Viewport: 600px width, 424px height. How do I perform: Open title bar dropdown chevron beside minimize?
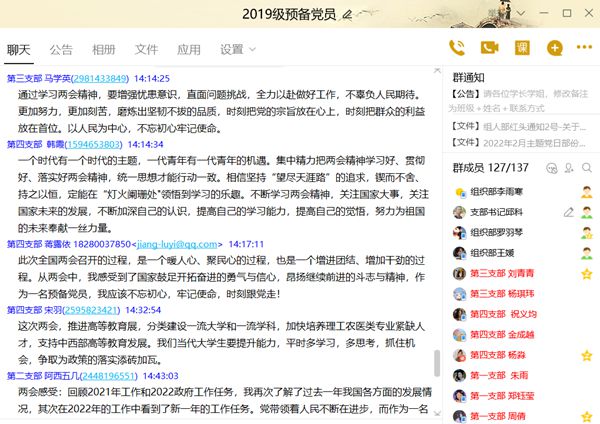click(520, 13)
